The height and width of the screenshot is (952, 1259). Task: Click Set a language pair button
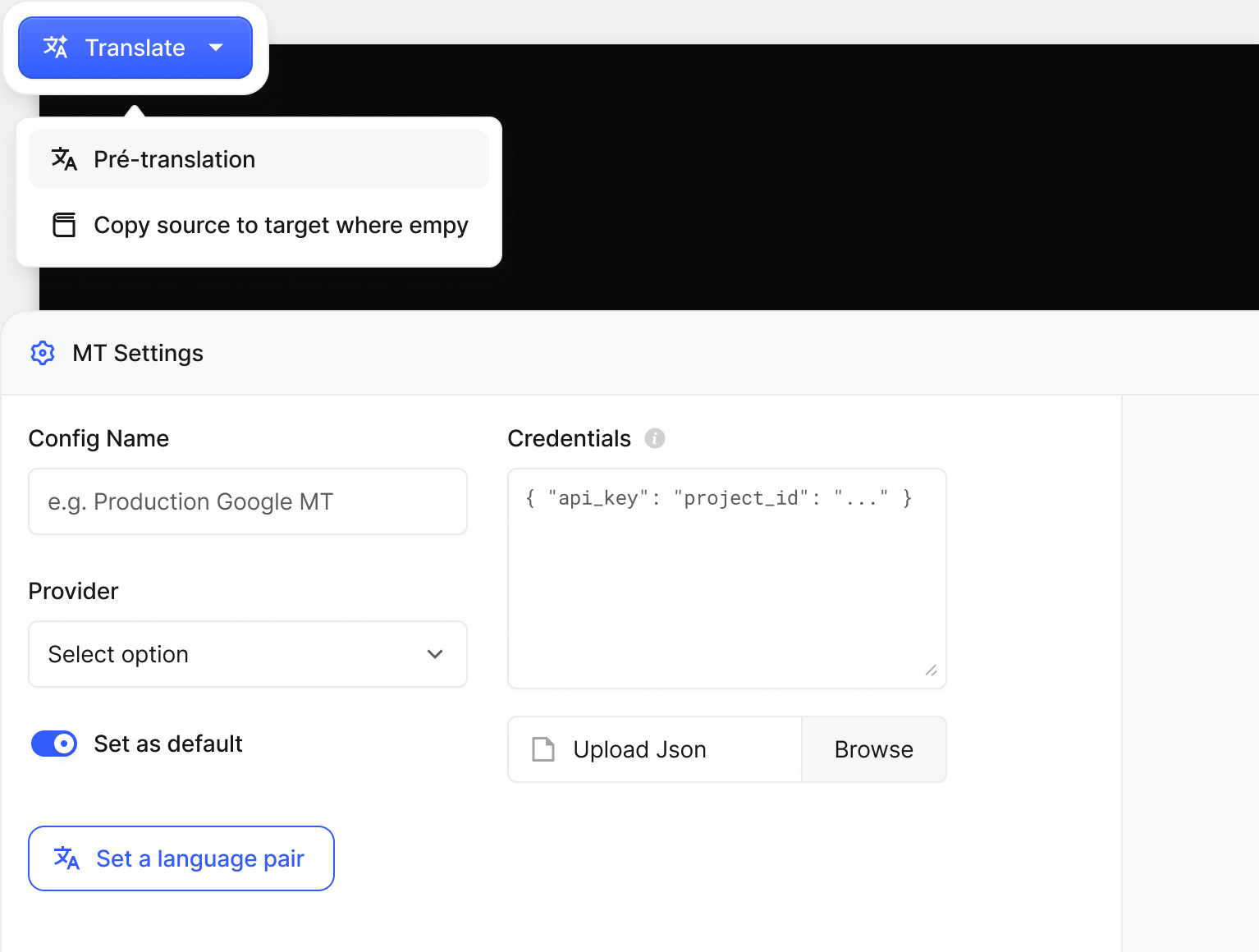181,858
